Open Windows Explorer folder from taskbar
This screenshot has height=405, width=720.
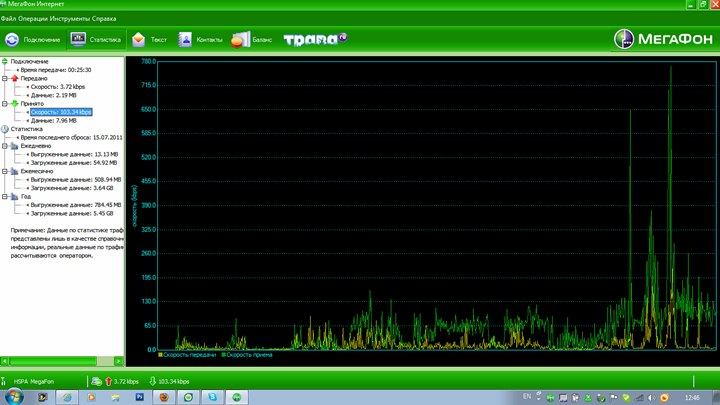point(115,398)
